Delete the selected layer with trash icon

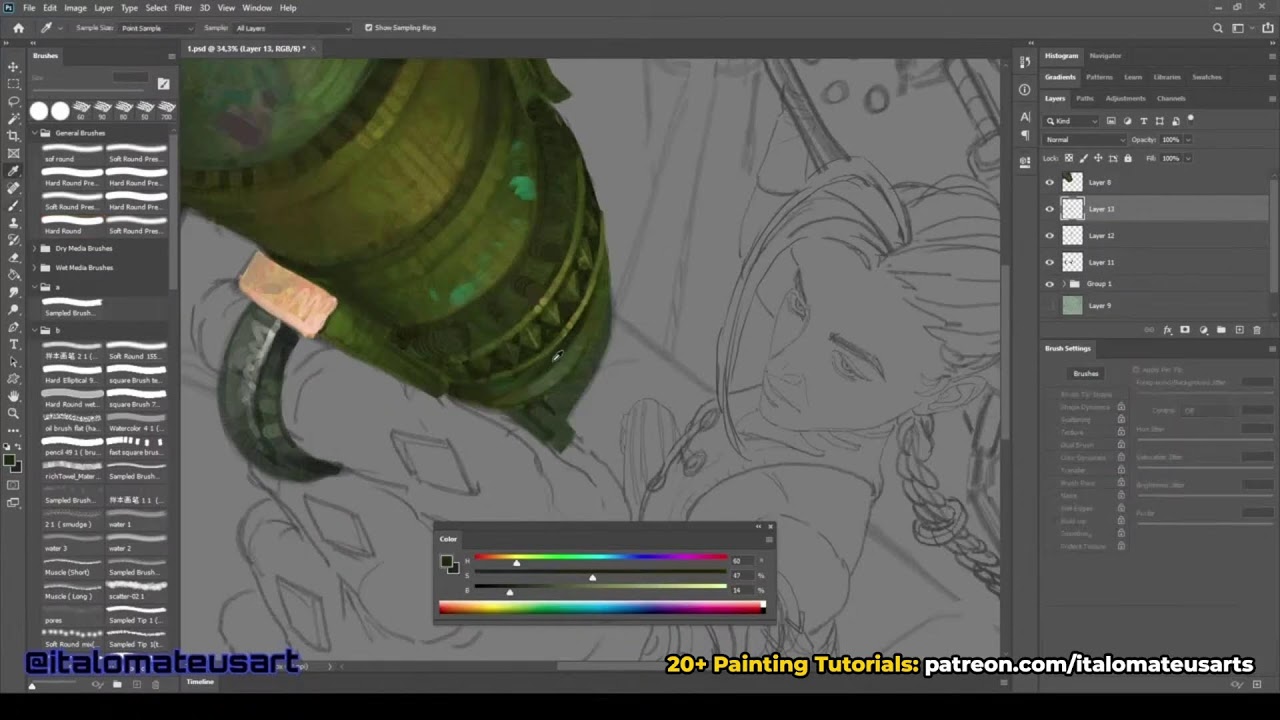coord(1257,330)
